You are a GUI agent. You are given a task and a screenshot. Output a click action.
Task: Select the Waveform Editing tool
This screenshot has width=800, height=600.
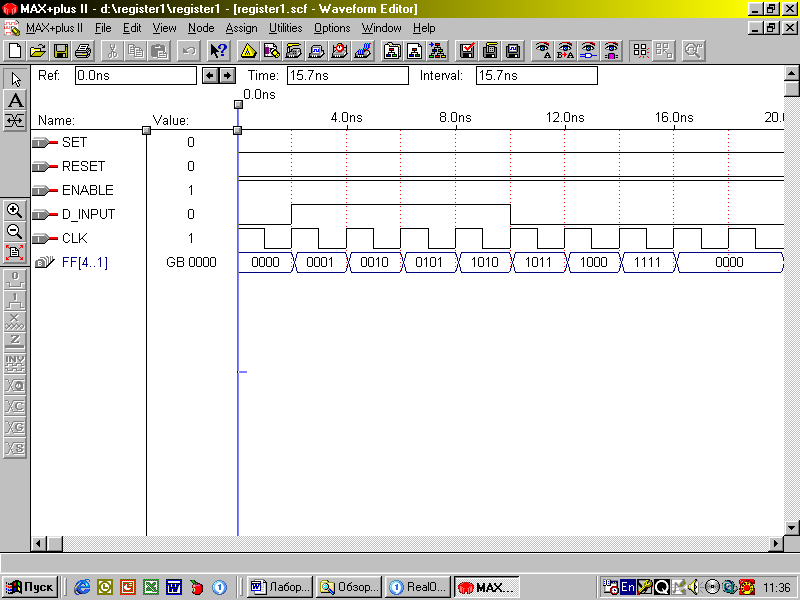point(15,121)
